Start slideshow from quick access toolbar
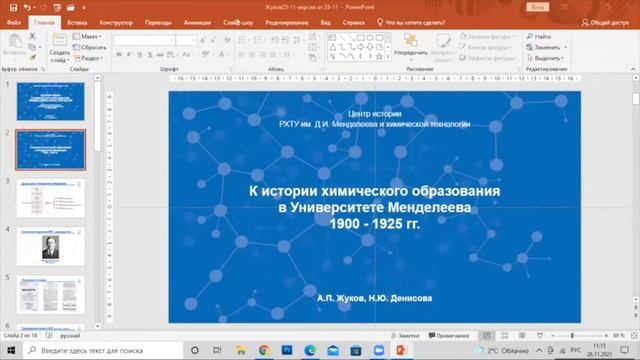The image size is (640, 360). [x=57, y=7]
